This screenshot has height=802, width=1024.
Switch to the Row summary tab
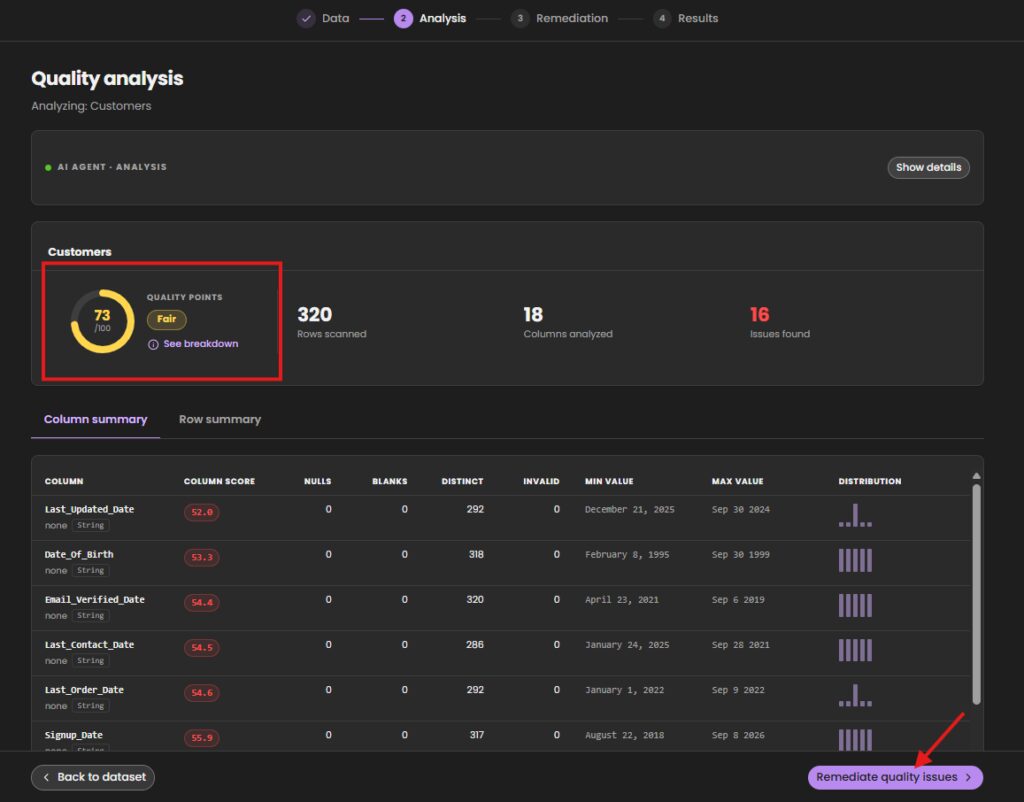219,419
